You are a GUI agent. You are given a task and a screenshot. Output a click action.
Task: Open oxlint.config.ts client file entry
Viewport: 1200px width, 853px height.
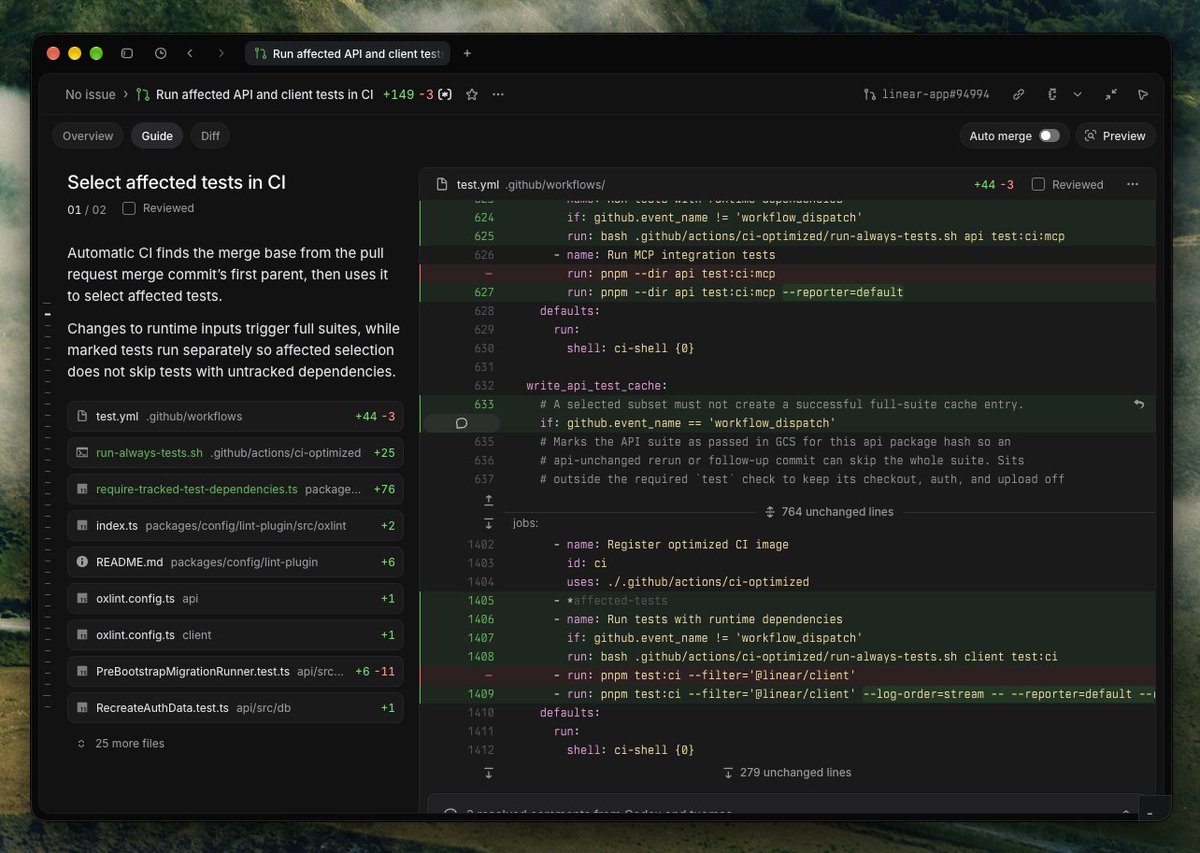tap(235, 634)
